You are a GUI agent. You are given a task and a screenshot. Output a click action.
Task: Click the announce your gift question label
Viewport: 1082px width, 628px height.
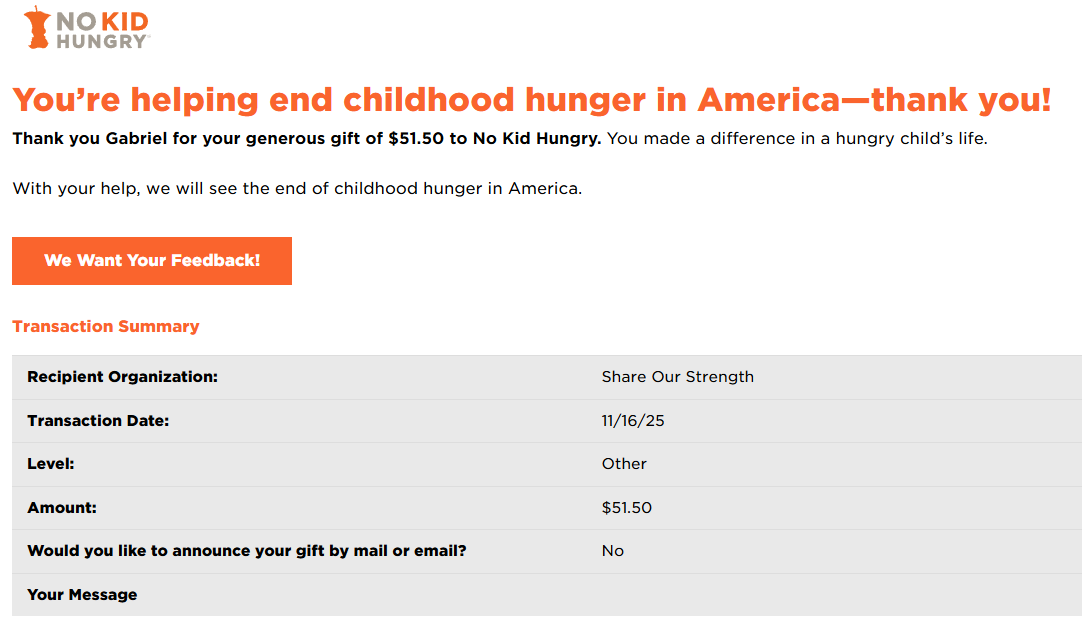[247, 551]
